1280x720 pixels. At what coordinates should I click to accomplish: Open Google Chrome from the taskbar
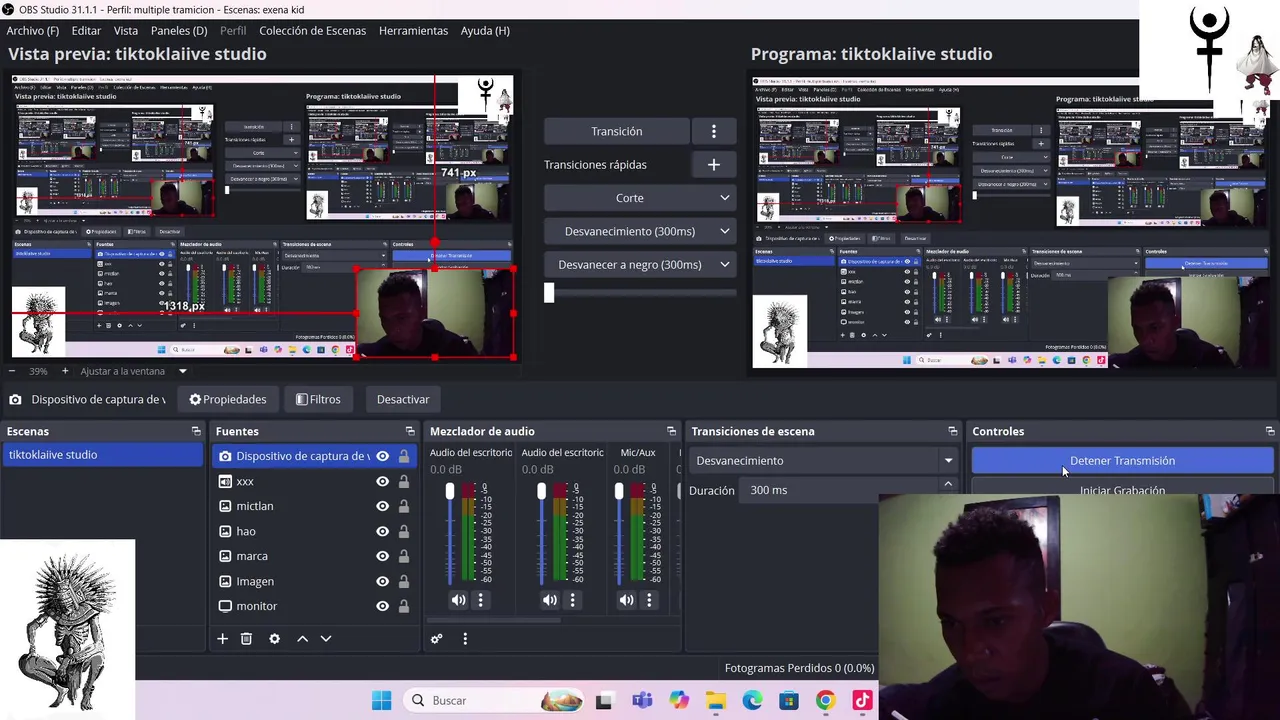pyautogui.click(x=825, y=700)
